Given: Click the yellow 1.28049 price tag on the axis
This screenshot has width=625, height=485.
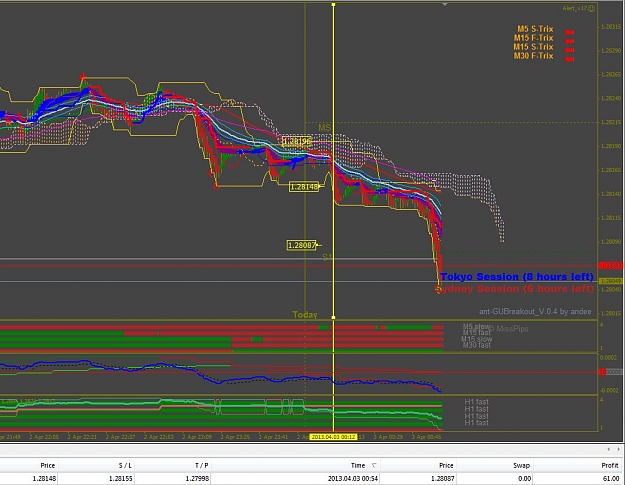Looking at the screenshot, I should coord(611,281).
